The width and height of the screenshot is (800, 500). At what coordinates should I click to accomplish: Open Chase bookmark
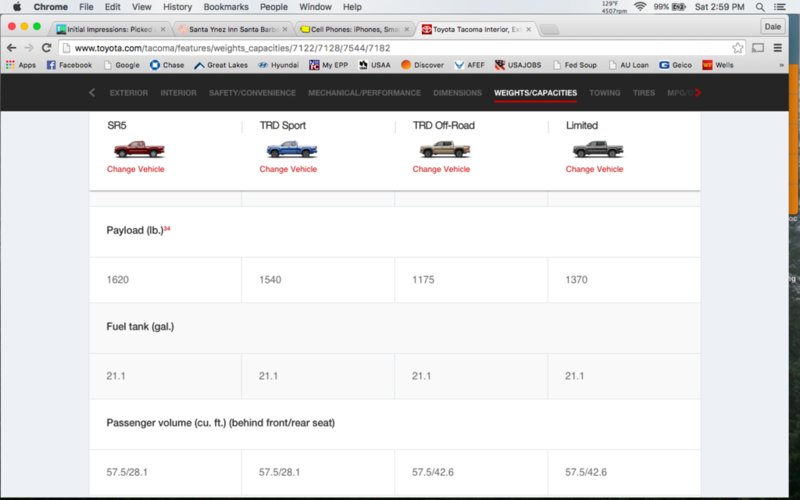167,65
